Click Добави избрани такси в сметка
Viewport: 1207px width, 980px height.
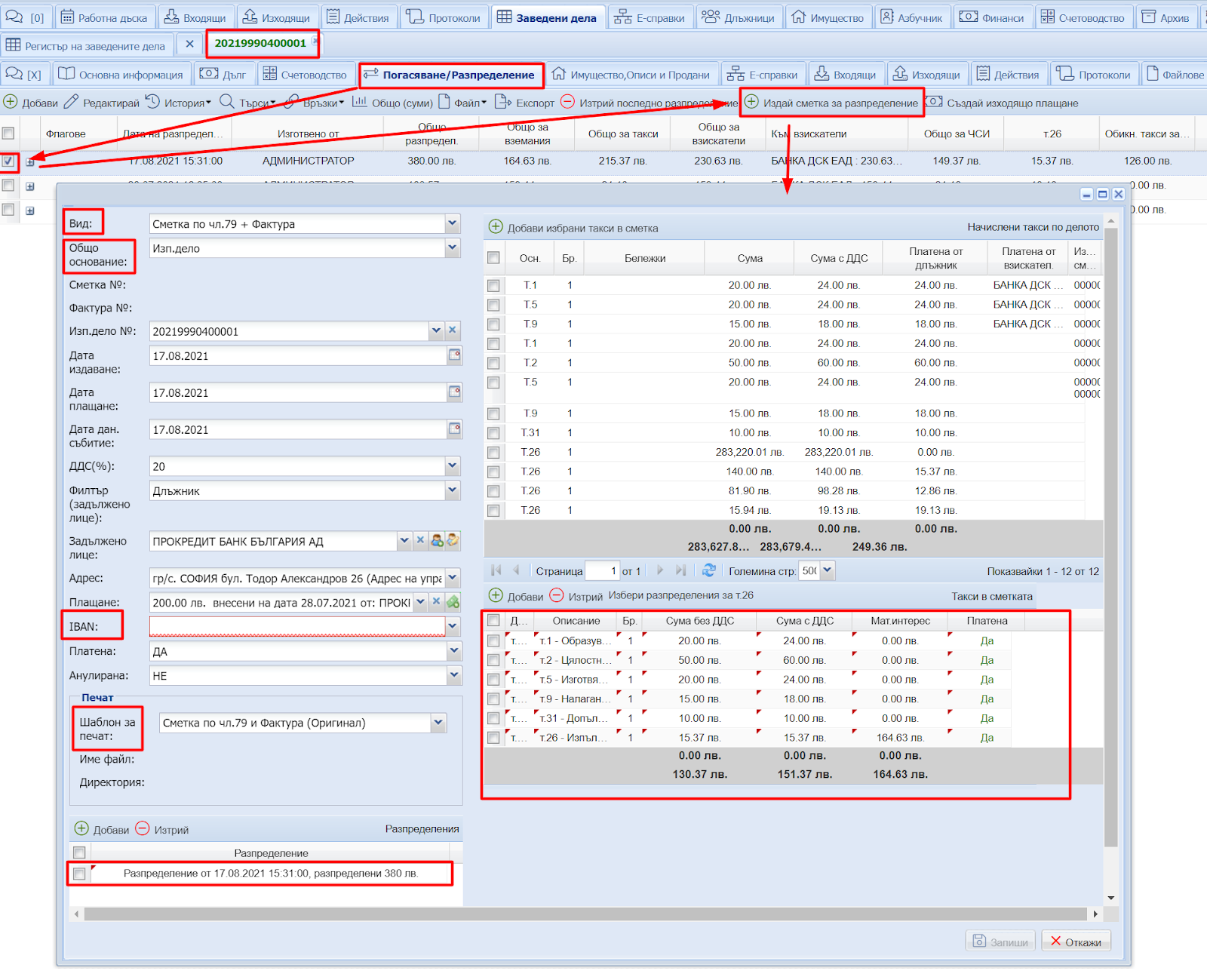pos(574,228)
